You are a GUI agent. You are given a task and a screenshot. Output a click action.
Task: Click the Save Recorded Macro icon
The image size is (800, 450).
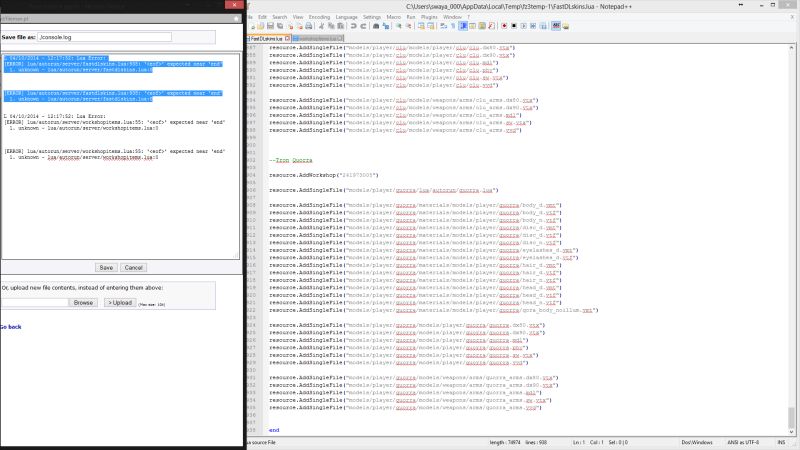(x=543, y=26)
